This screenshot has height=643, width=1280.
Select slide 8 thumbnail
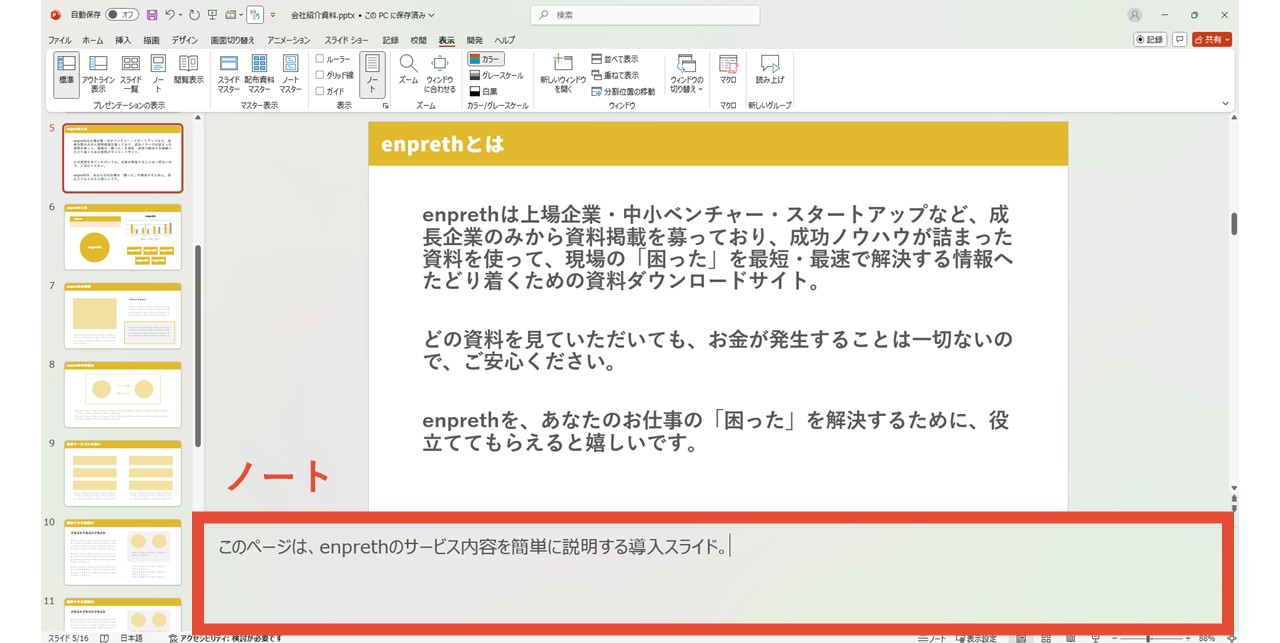pos(123,394)
